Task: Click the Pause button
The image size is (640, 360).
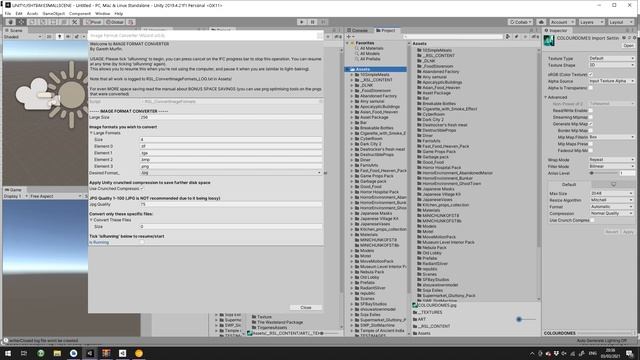Action: pos(313,22)
